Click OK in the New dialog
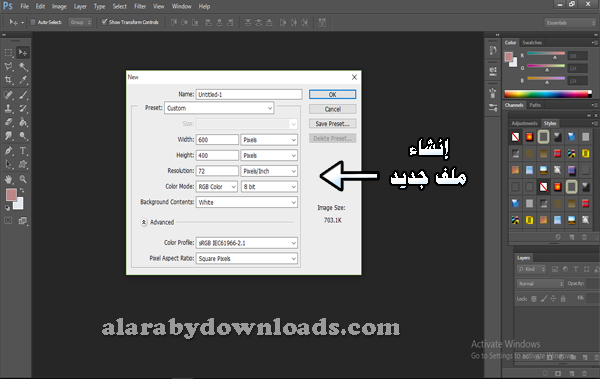The height and width of the screenshot is (379, 600). click(333, 95)
